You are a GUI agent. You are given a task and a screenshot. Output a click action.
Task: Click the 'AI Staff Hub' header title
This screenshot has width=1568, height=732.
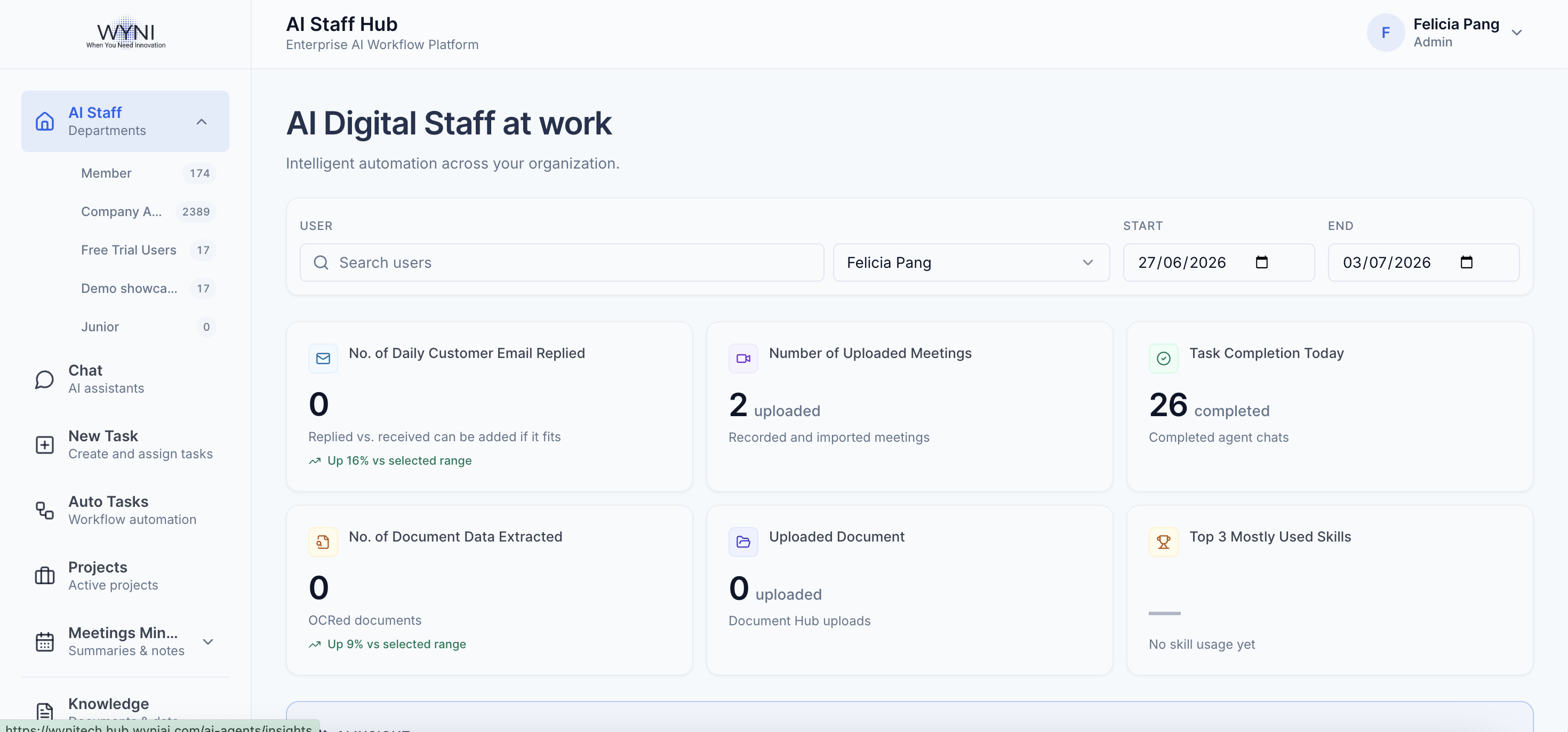(x=341, y=25)
